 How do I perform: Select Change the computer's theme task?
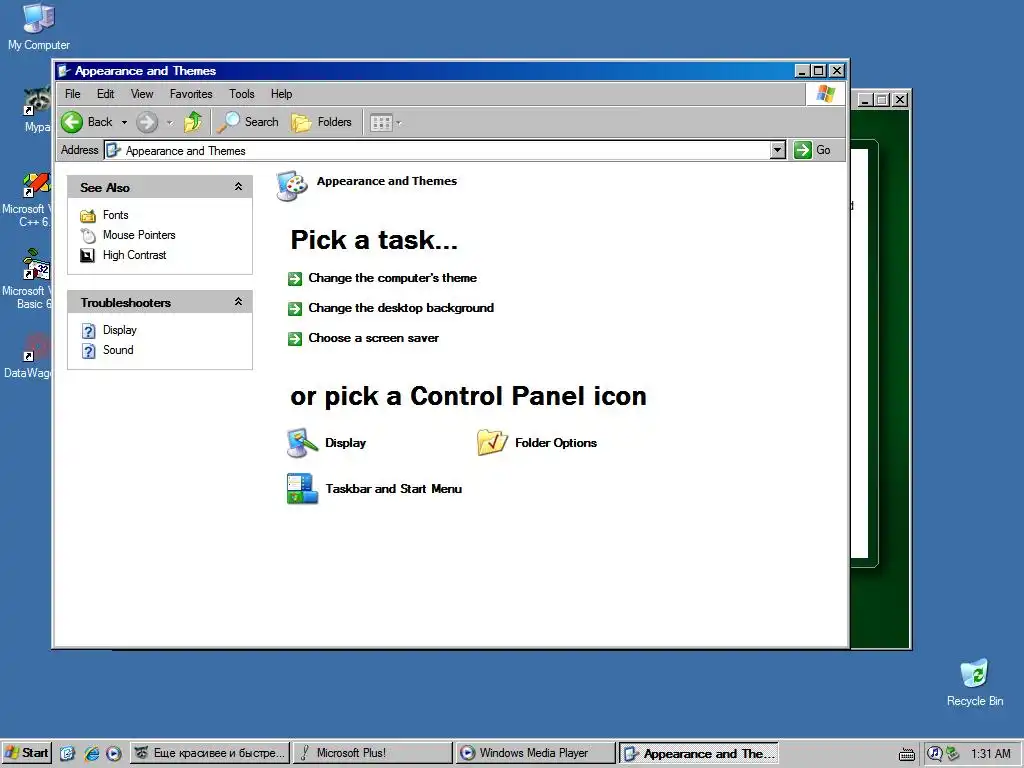click(392, 278)
